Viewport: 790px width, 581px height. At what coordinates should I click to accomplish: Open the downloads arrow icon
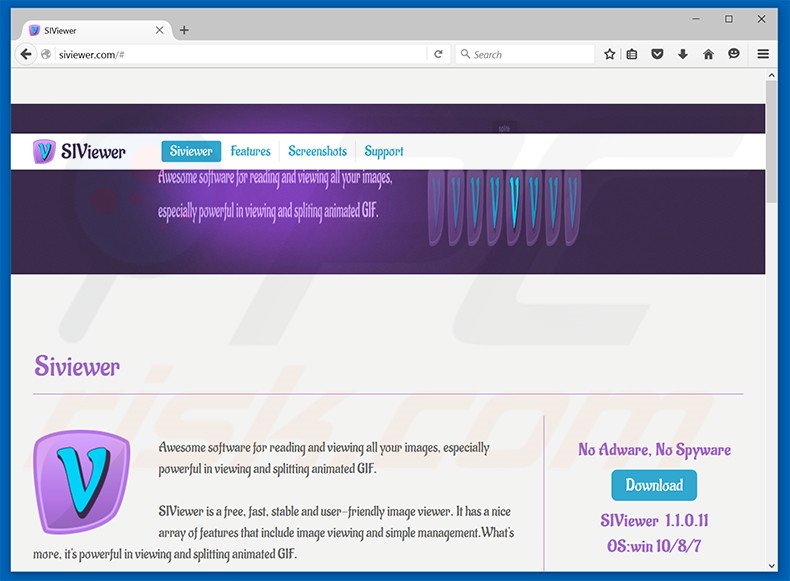[683, 54]
